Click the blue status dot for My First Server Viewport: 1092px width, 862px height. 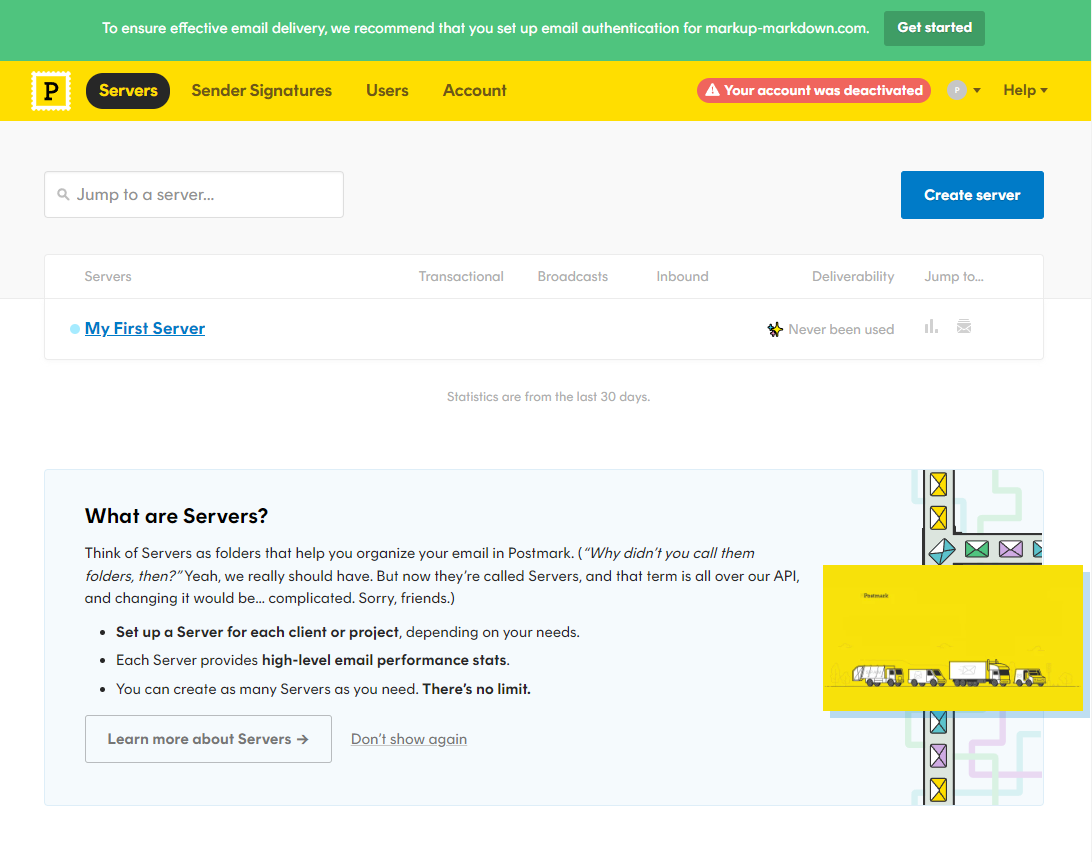pos(75,329)
